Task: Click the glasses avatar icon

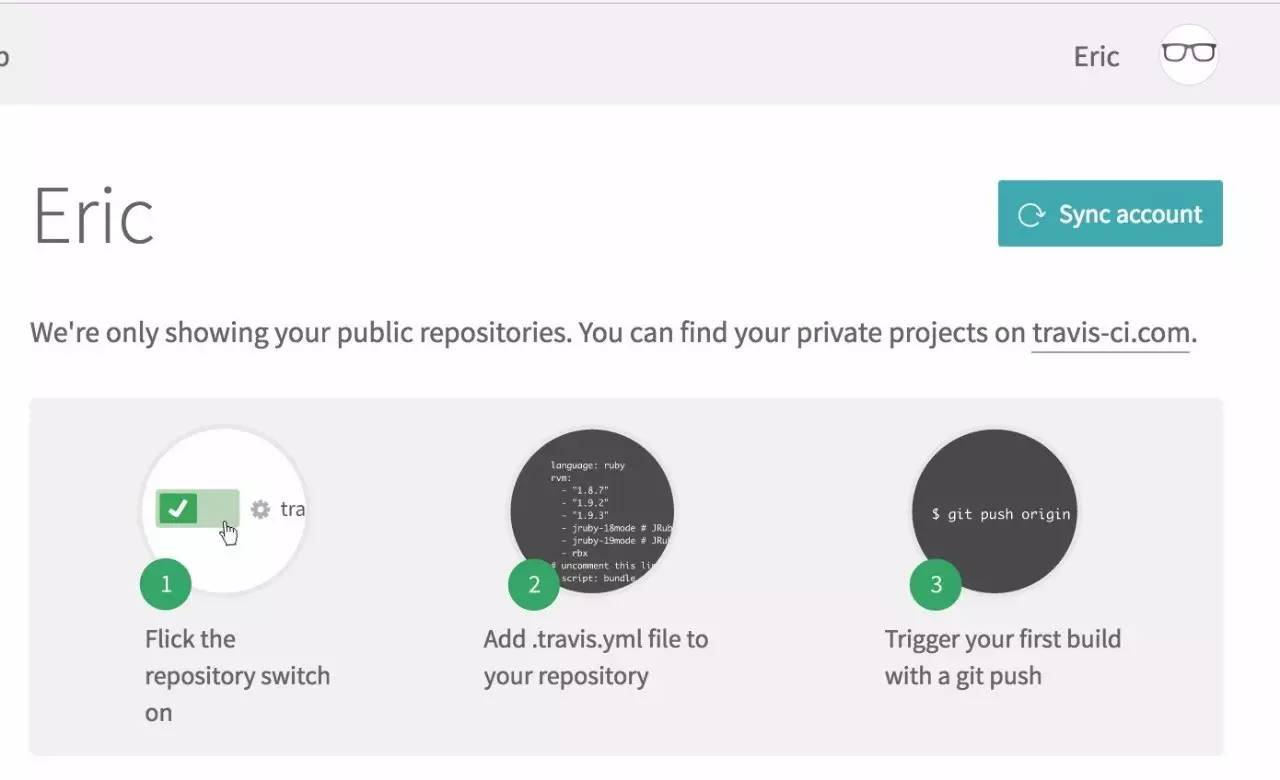Action: click(x=1188, y=54)
